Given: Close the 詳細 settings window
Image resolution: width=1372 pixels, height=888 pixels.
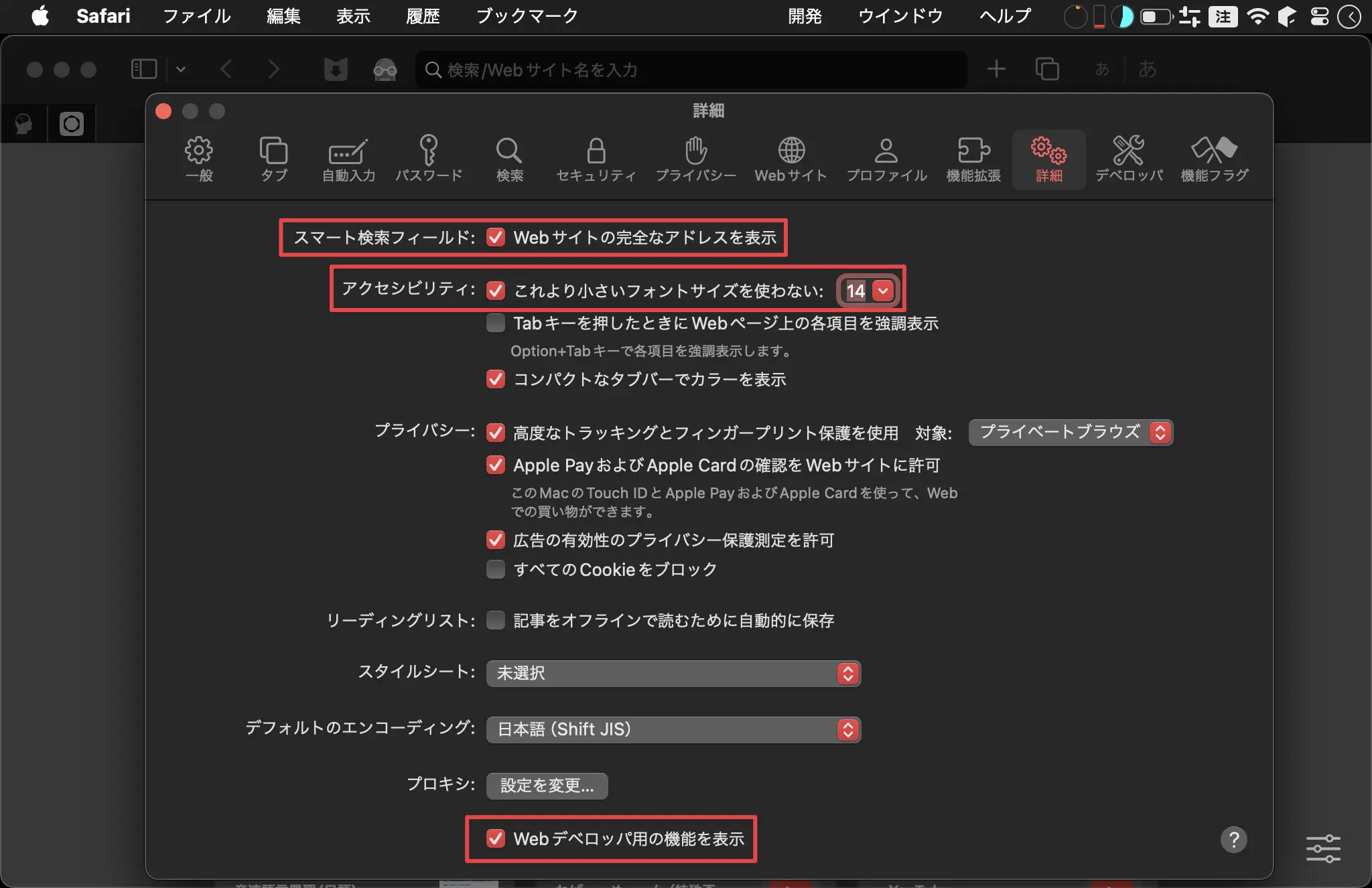Looking at the screenshot, I should pos(163,111).
